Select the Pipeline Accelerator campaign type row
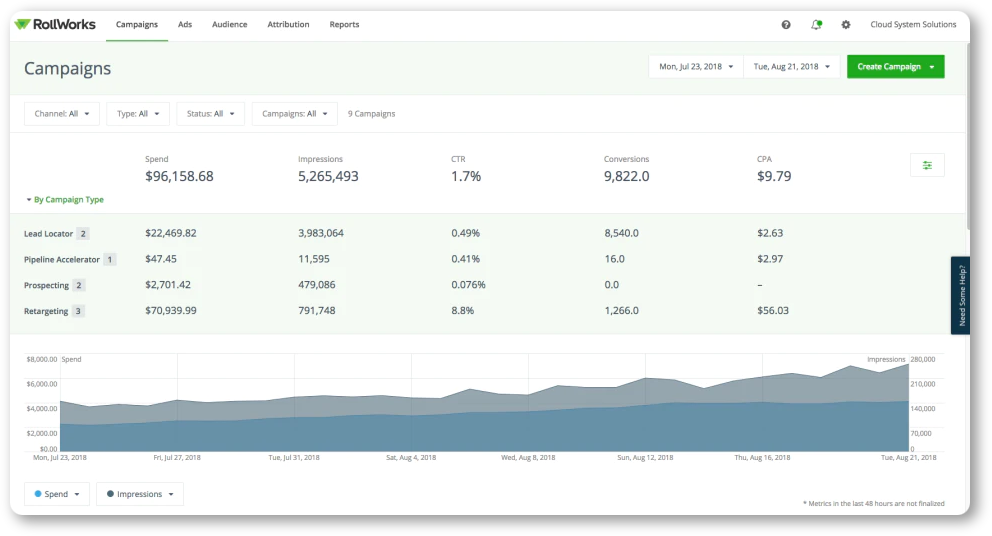 (488, 259)
